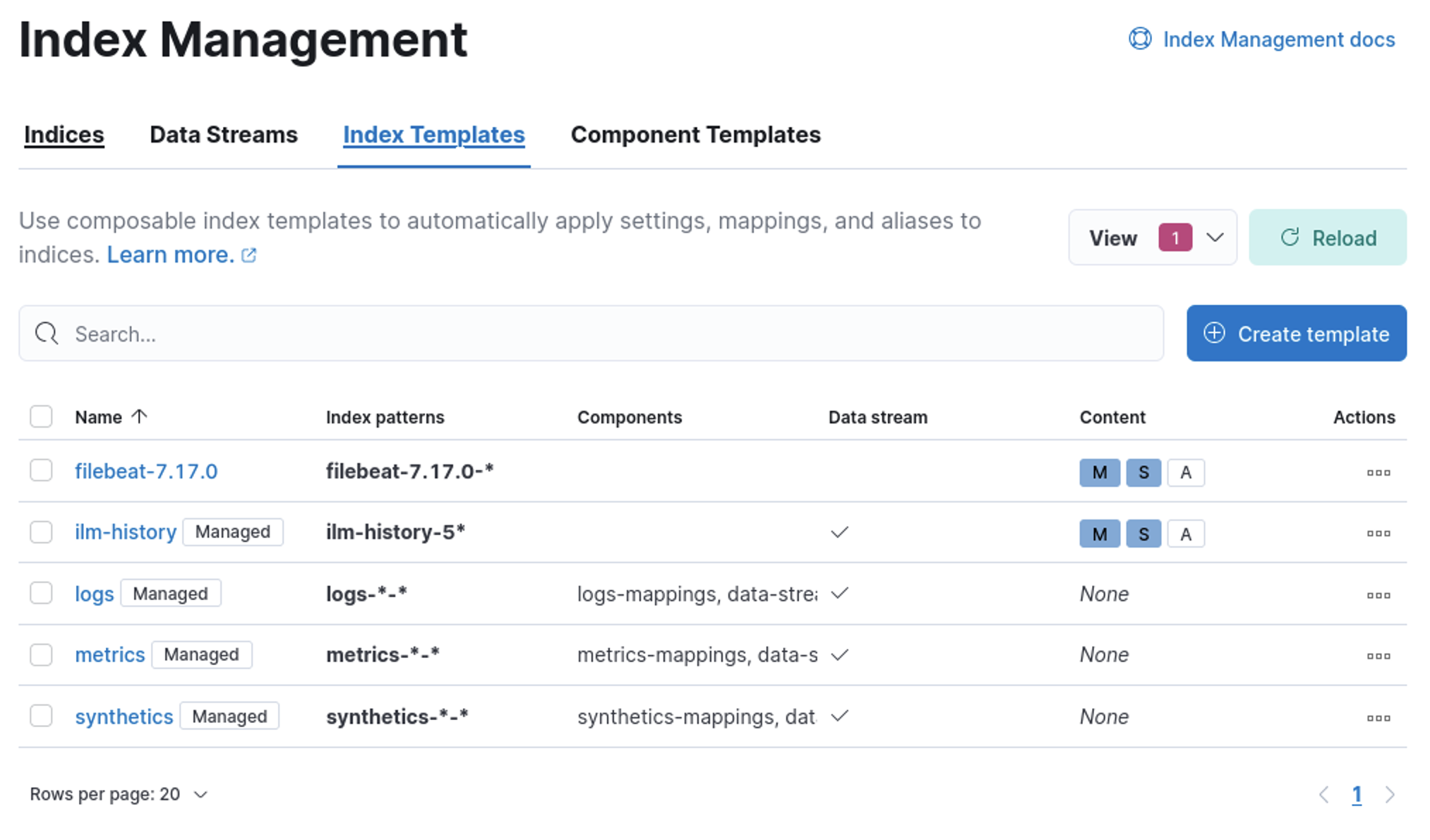Go to next page arrow
Viewport: 1430px width, 840px height.
tap(1389, 795)
